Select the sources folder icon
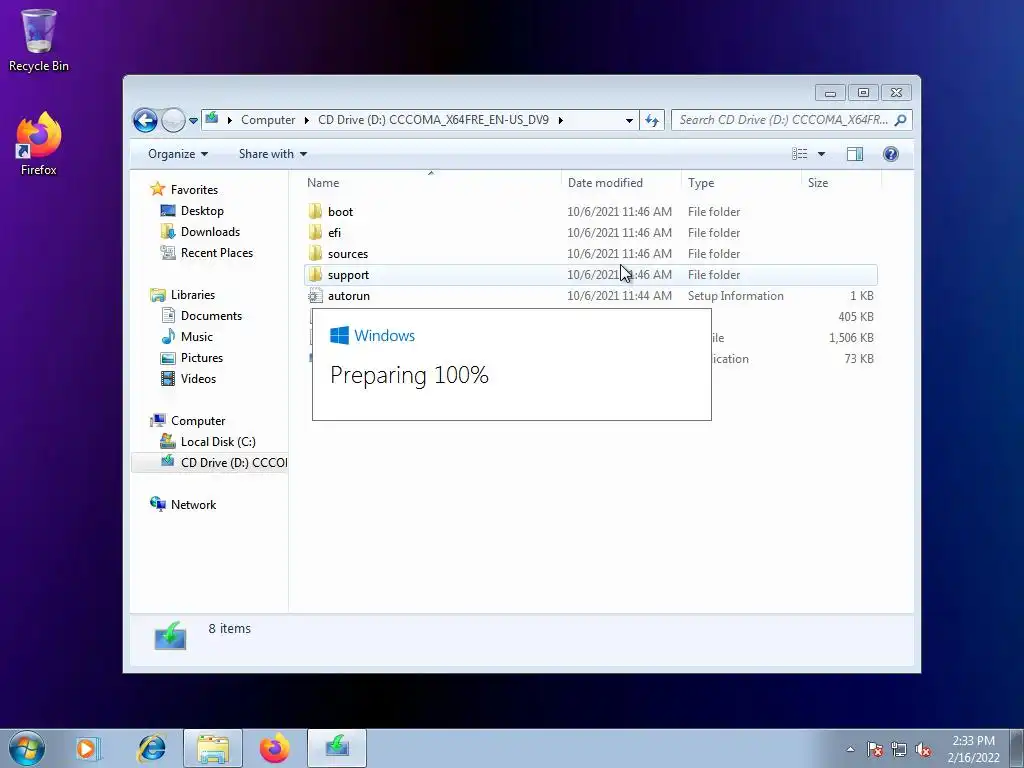The height and width of the screenshot is (768, 1024). point(315,253)
